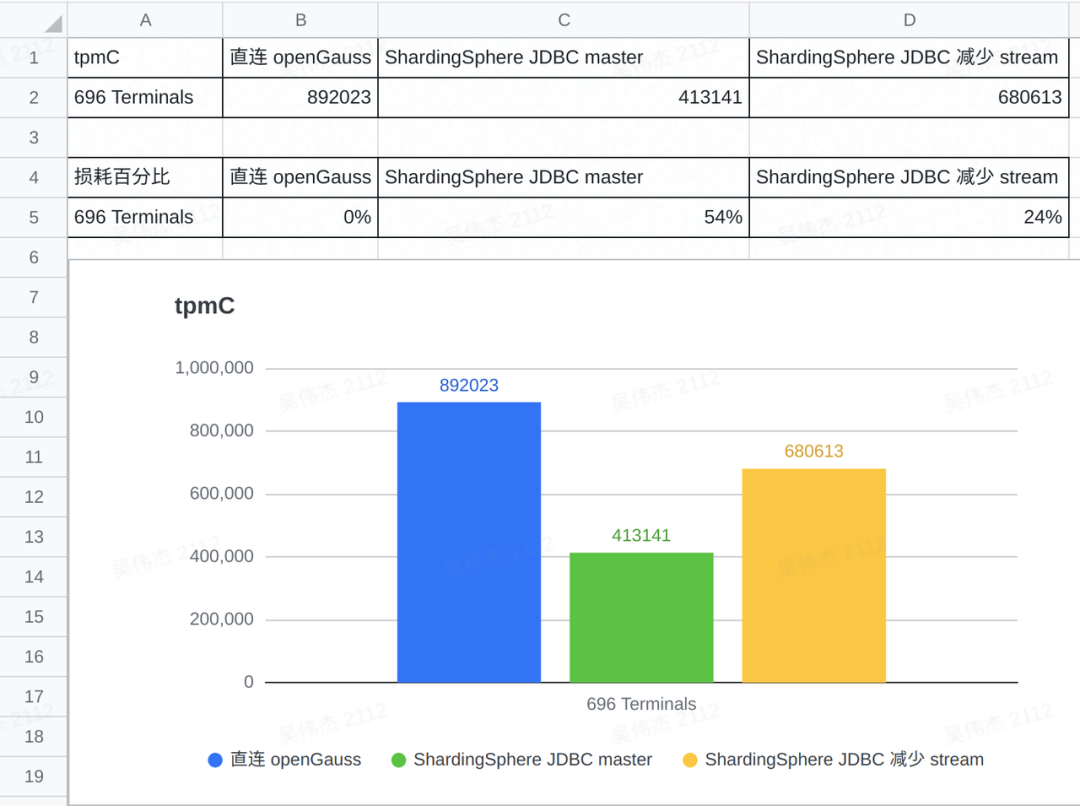Screen dimensions: 1080x806
Task: Click y-axis label 200,000
Action: [x=222, y=619]
